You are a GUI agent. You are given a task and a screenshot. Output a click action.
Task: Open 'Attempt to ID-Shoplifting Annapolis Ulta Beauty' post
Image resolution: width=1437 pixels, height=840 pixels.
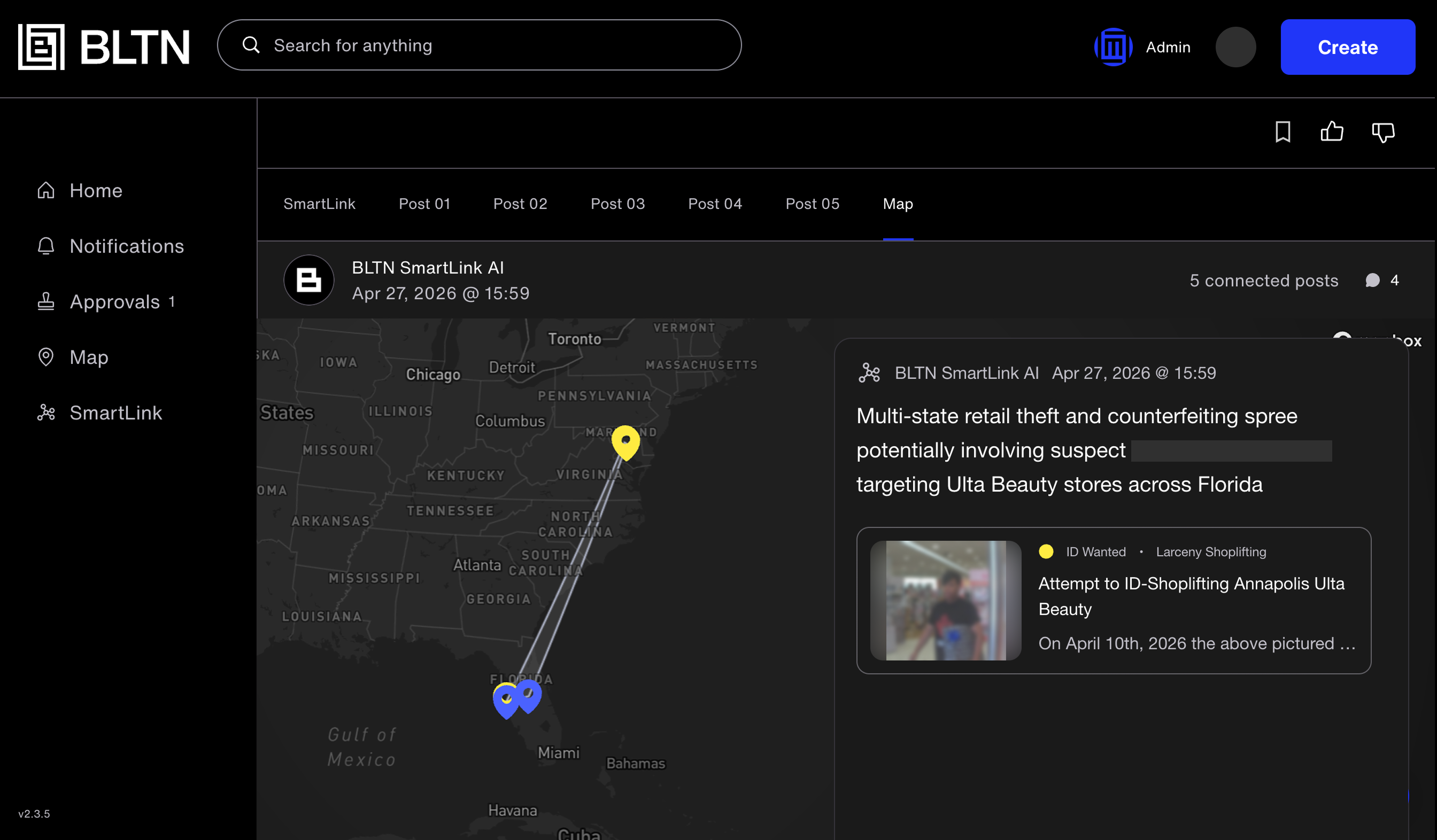point(1191,596)
